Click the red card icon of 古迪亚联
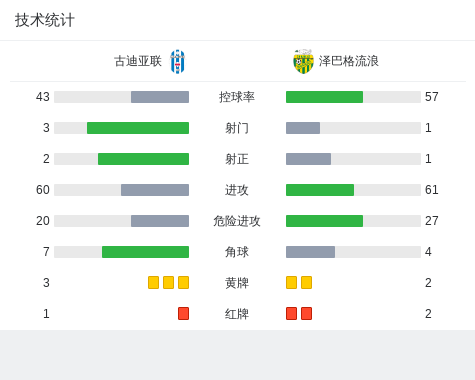475x380 pixels. (183, 313)
